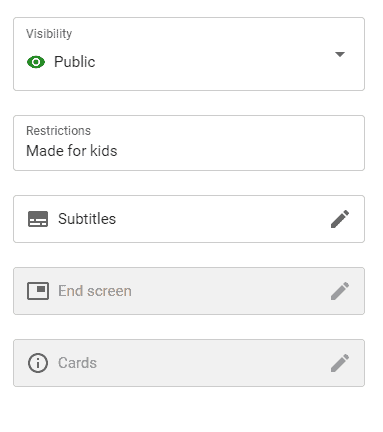Click the Restrictions heading label
Image resolution: width=383 pixels, height=432 pixels.
tap(58, 131)
